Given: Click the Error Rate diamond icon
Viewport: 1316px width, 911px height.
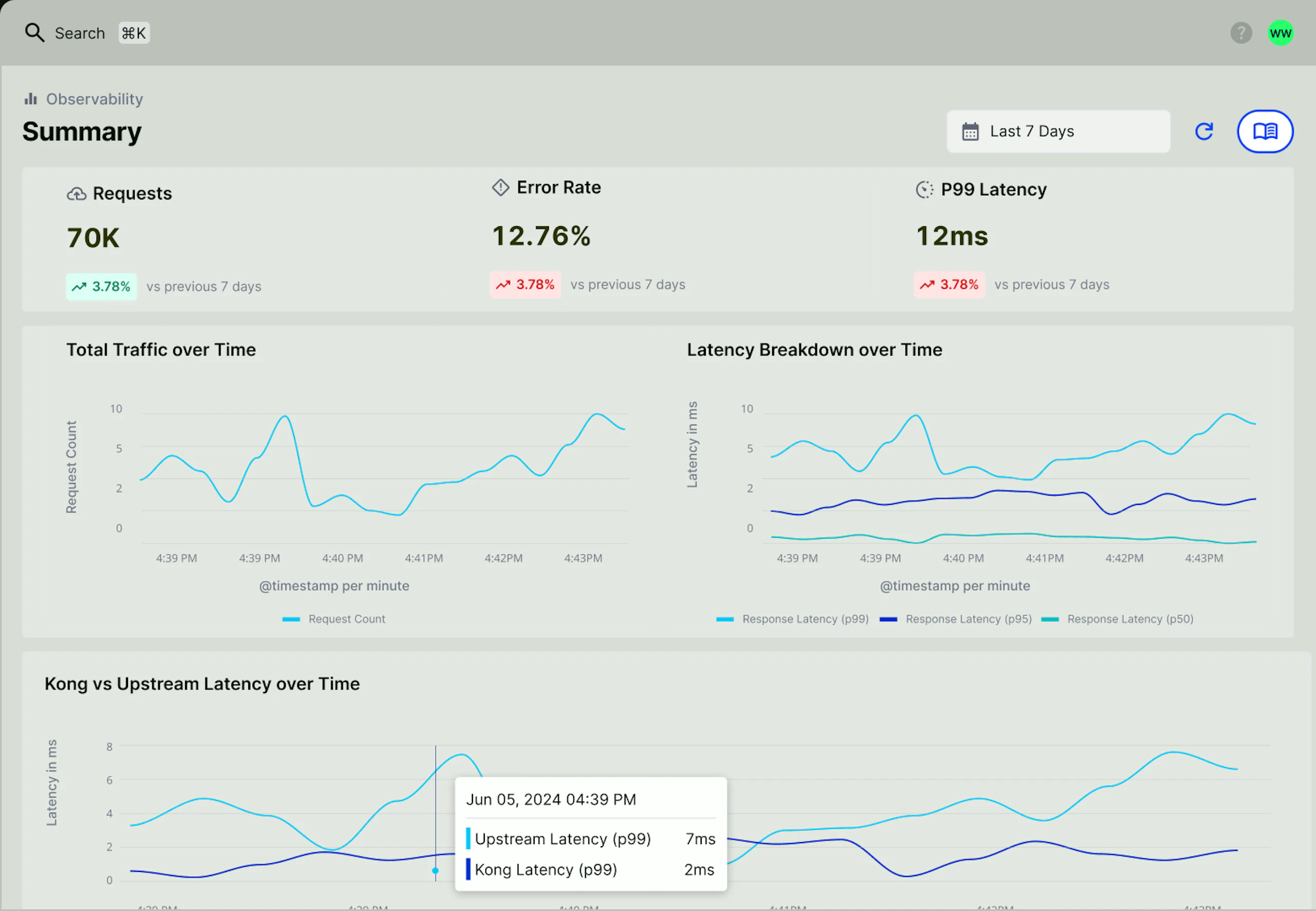Looking at the screenshot, I should tap(501, 187).
